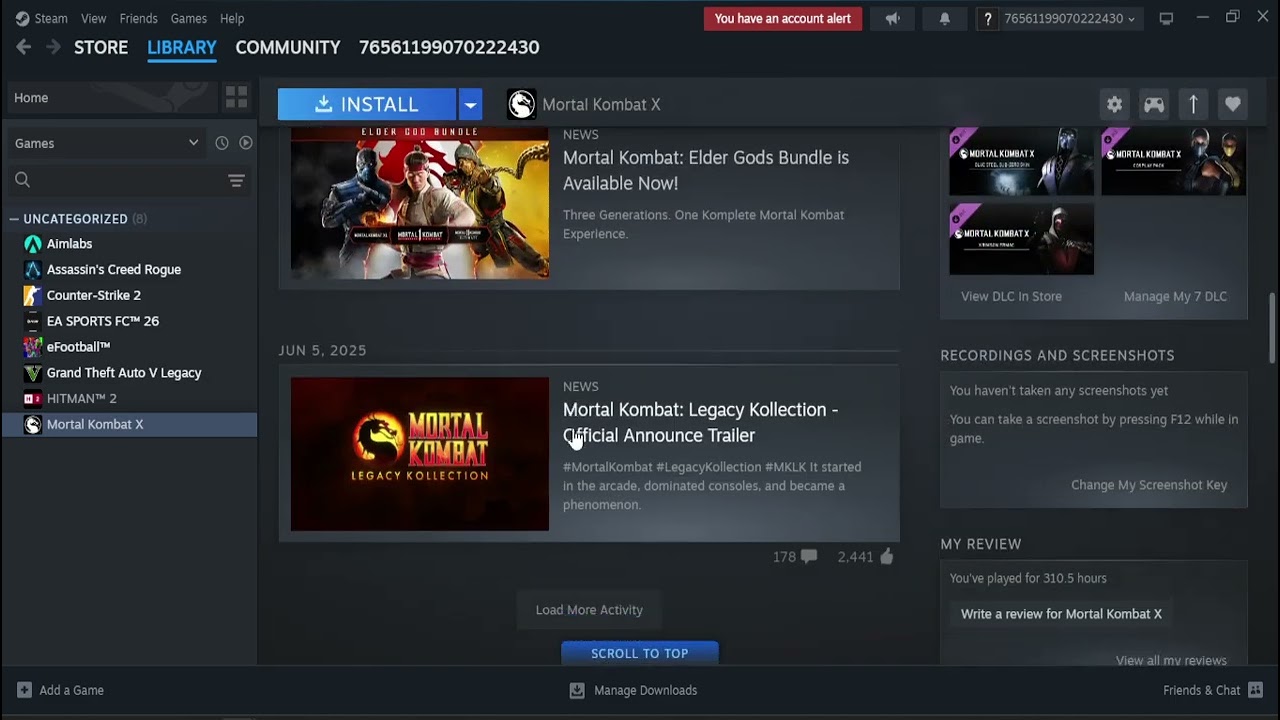Open the install options dropdown arrow
Image resolution: width=1280 pixels, height=720 pixels.
pos(470,104)
